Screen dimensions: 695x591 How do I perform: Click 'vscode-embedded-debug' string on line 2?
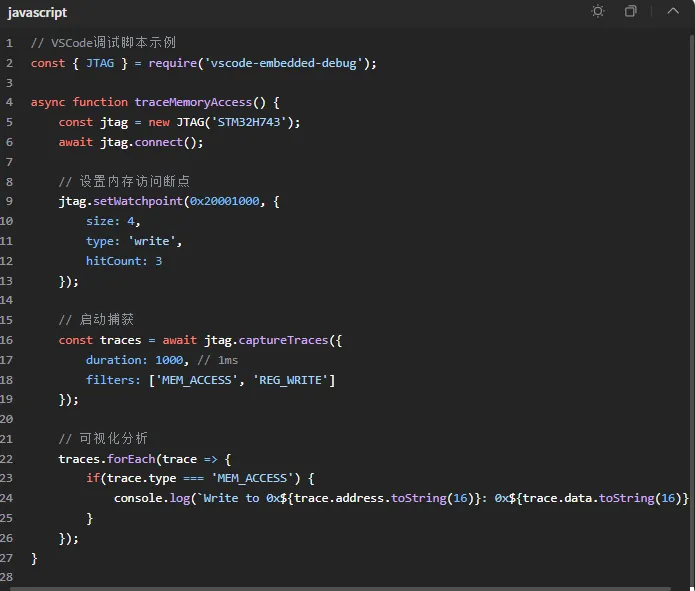284,63
